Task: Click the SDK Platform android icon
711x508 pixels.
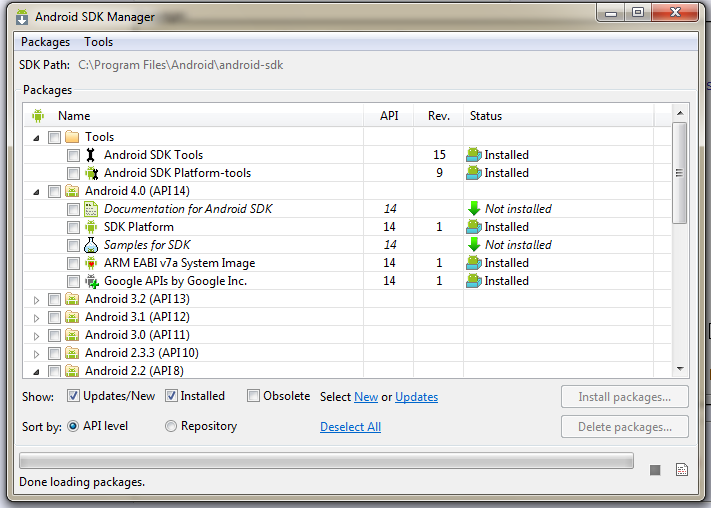Action: [91, 227]
